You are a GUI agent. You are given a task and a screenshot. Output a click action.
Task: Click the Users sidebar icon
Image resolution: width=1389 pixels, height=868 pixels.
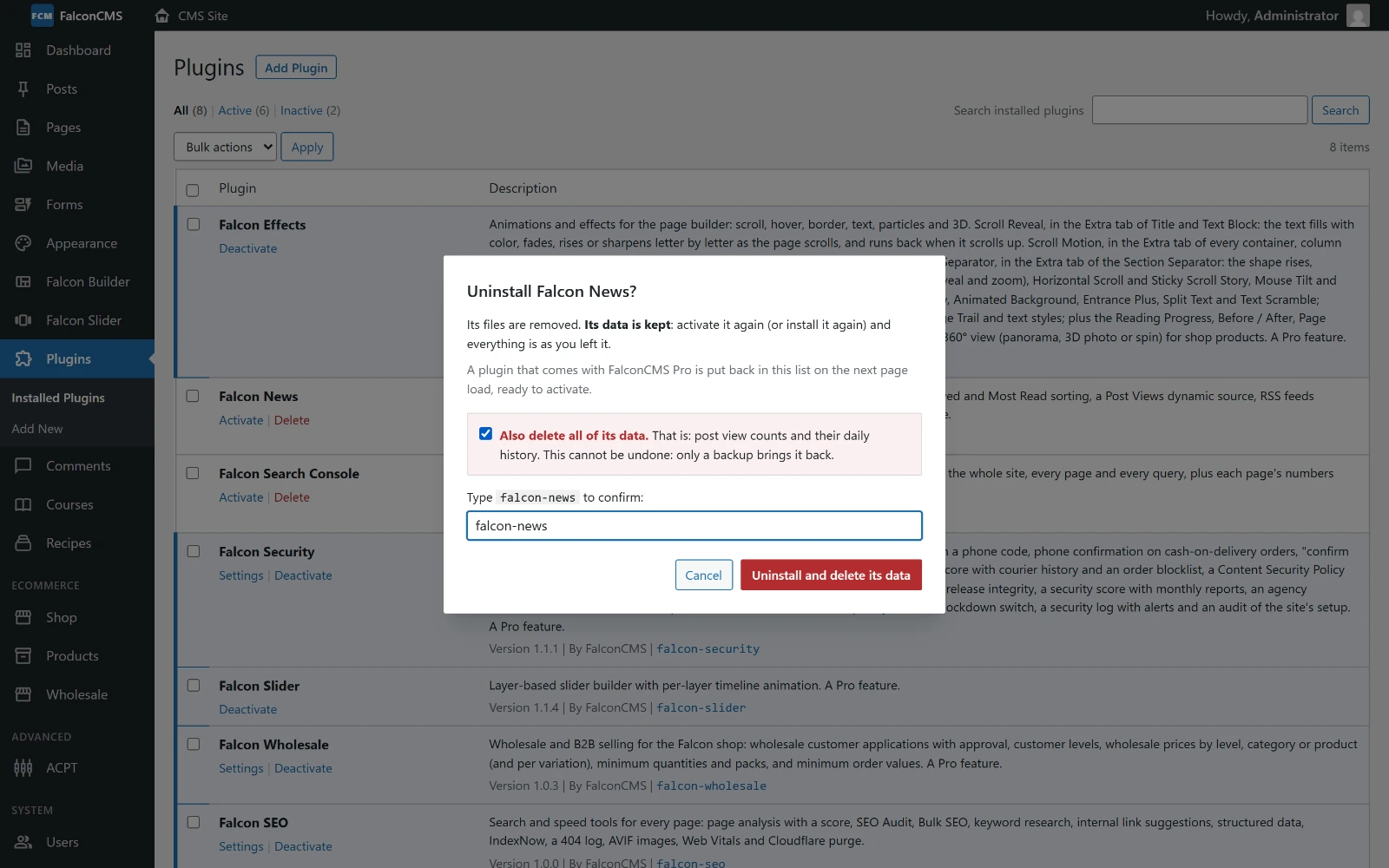click(x=23, y=842)
